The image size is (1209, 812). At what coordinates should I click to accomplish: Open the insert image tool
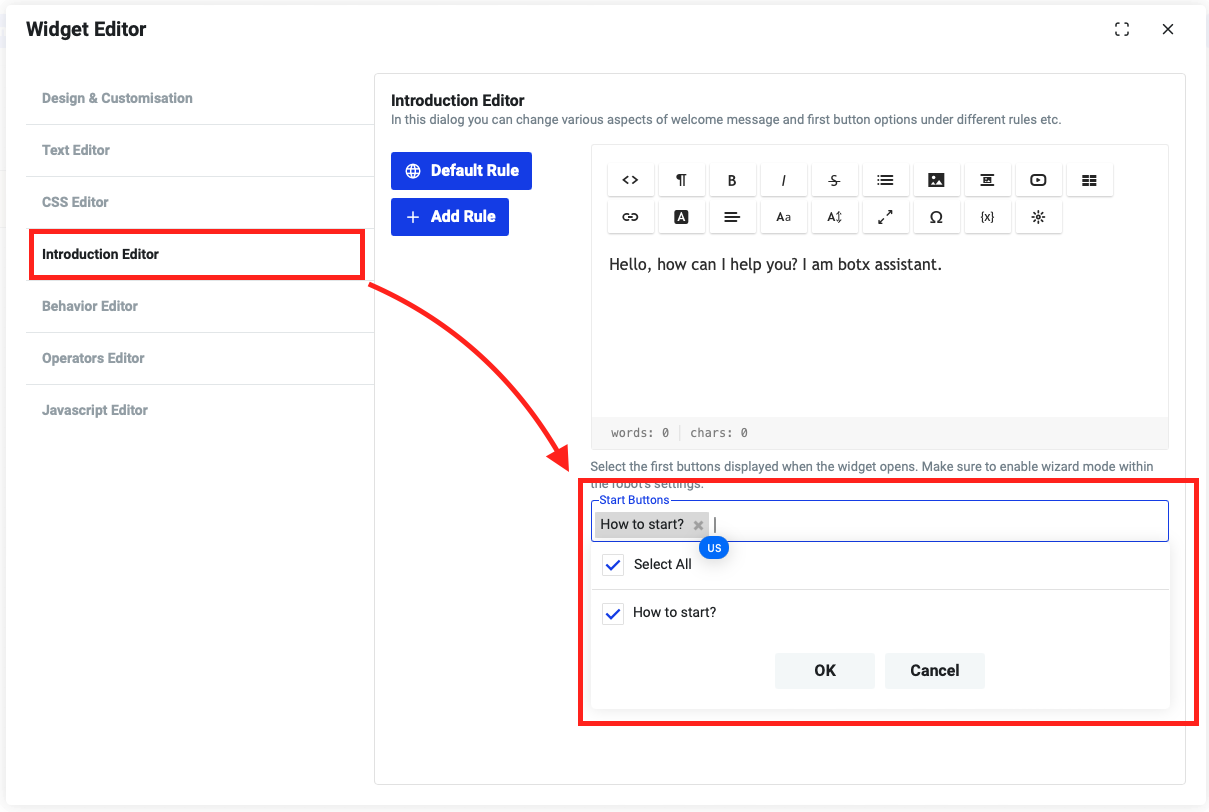click(x=937, y=180)
